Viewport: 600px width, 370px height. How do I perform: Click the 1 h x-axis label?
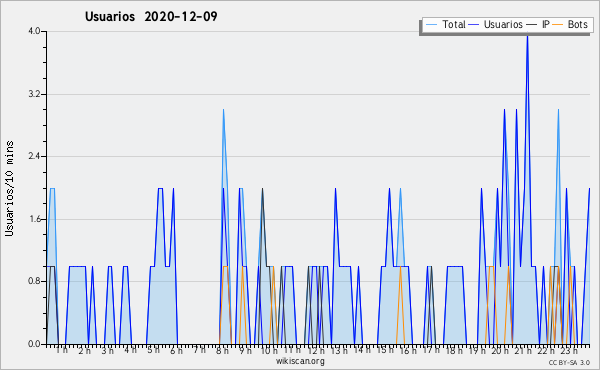(x=62, y=350)
